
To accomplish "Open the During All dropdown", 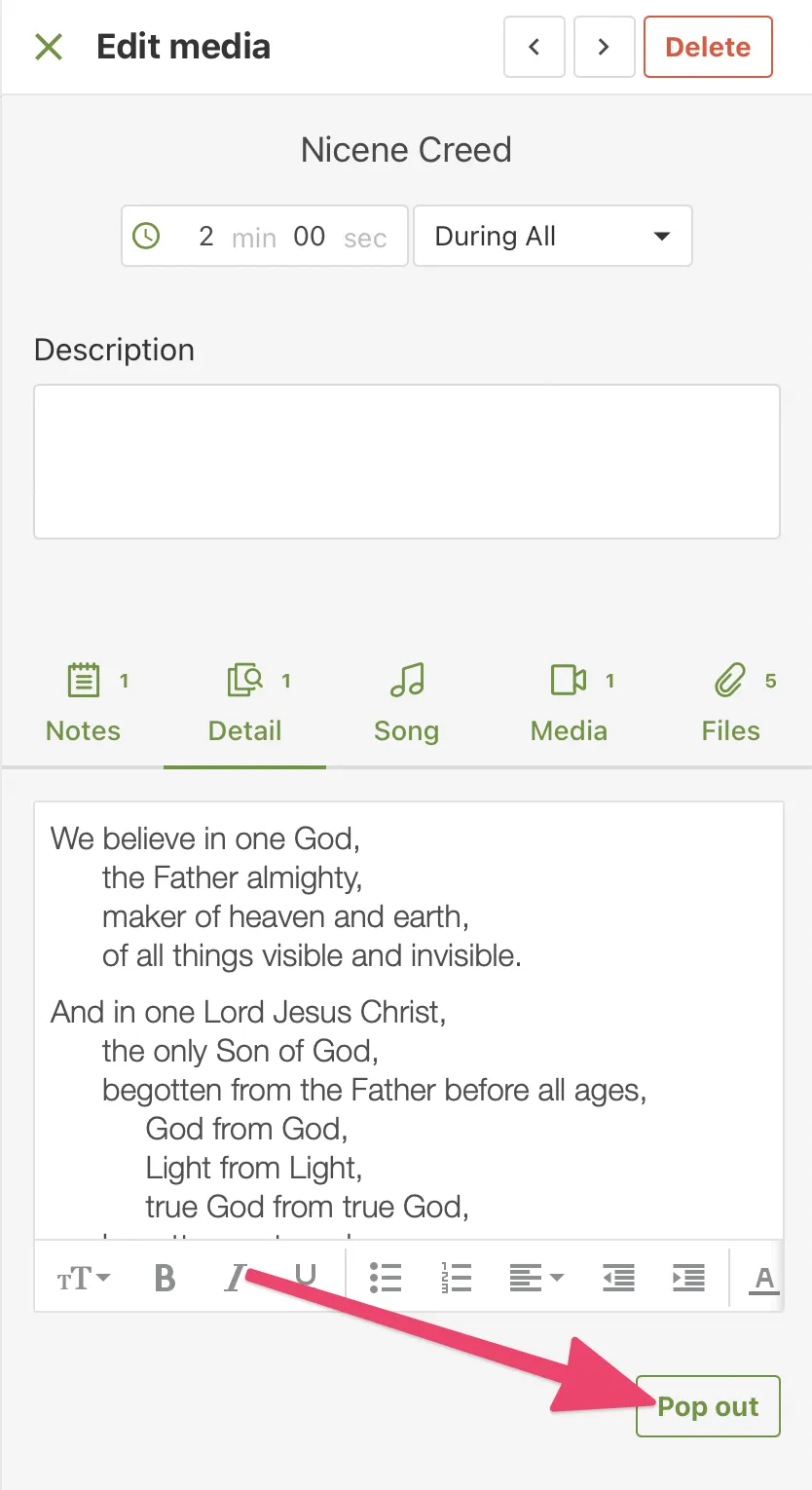I will (x=552, y=236).
